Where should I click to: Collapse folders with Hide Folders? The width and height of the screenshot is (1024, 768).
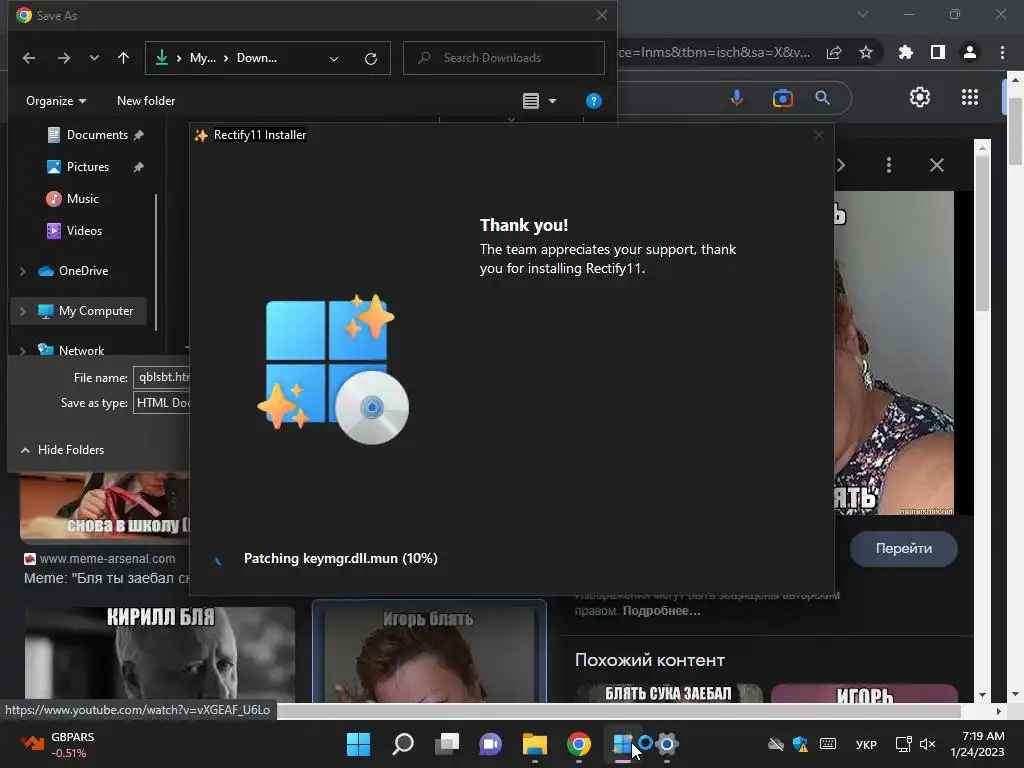63,450
